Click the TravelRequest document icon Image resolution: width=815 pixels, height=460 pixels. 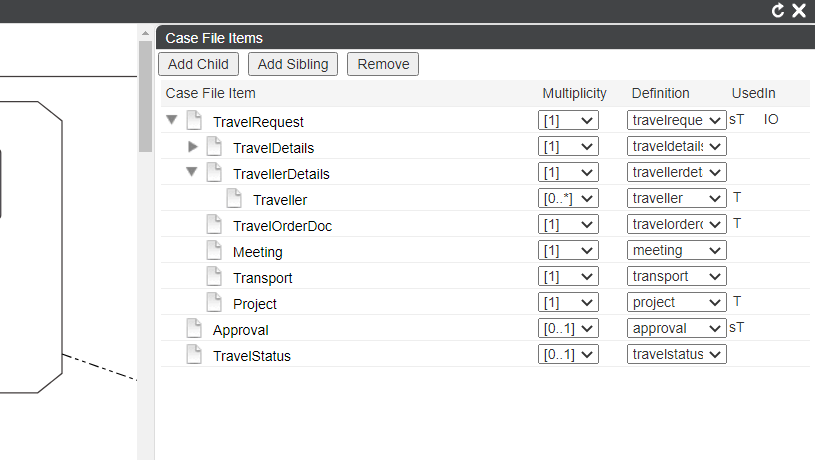pyautogui.click(x=194, y=120)
